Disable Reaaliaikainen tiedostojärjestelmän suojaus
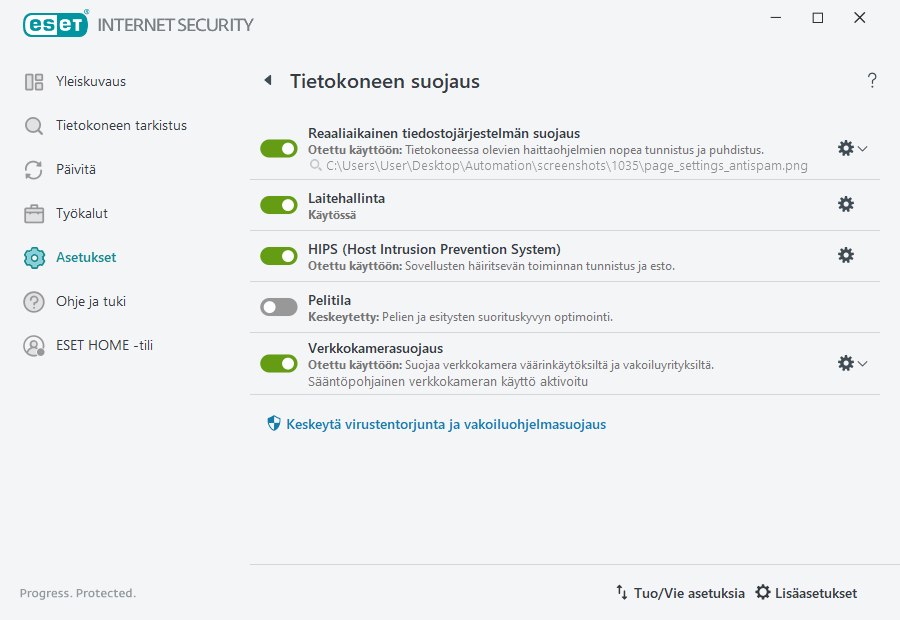The width and height of the screenshot is (900, 620). click(278, 148)
